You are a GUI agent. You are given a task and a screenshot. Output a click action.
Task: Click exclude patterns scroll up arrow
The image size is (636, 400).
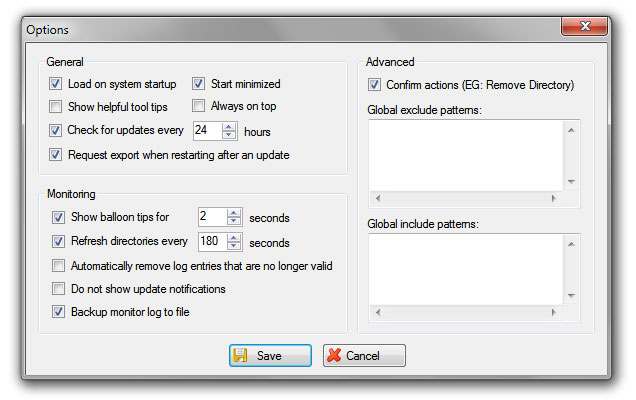click(x=571, y=130)
